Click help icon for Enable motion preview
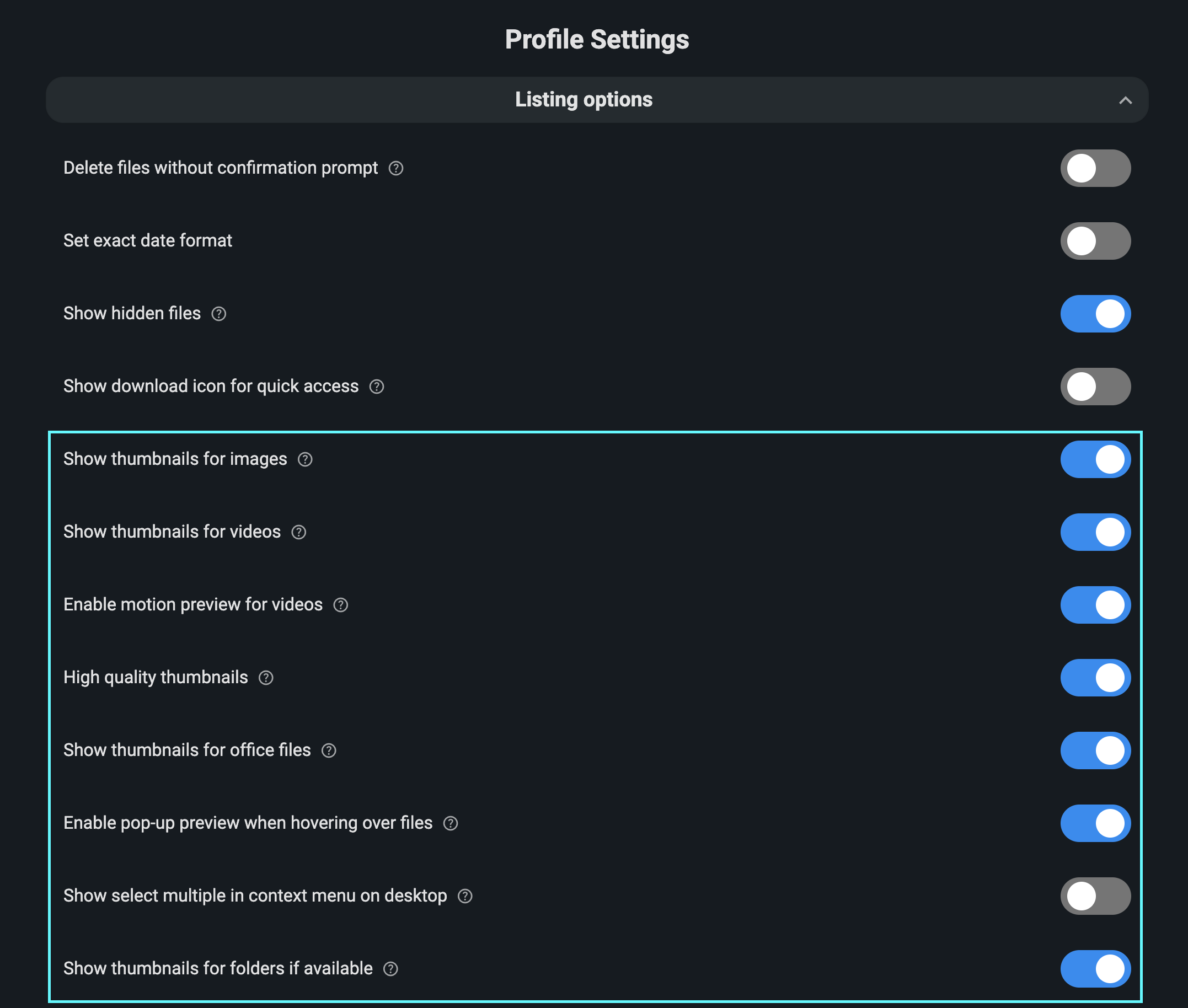 pyautogui.click(x=341, y=605)
